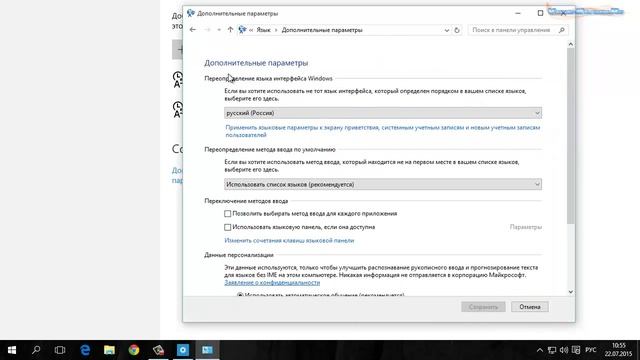Switch to Control Panel taskbar item
Screen dimensions: 640x360
coord(207,350)
